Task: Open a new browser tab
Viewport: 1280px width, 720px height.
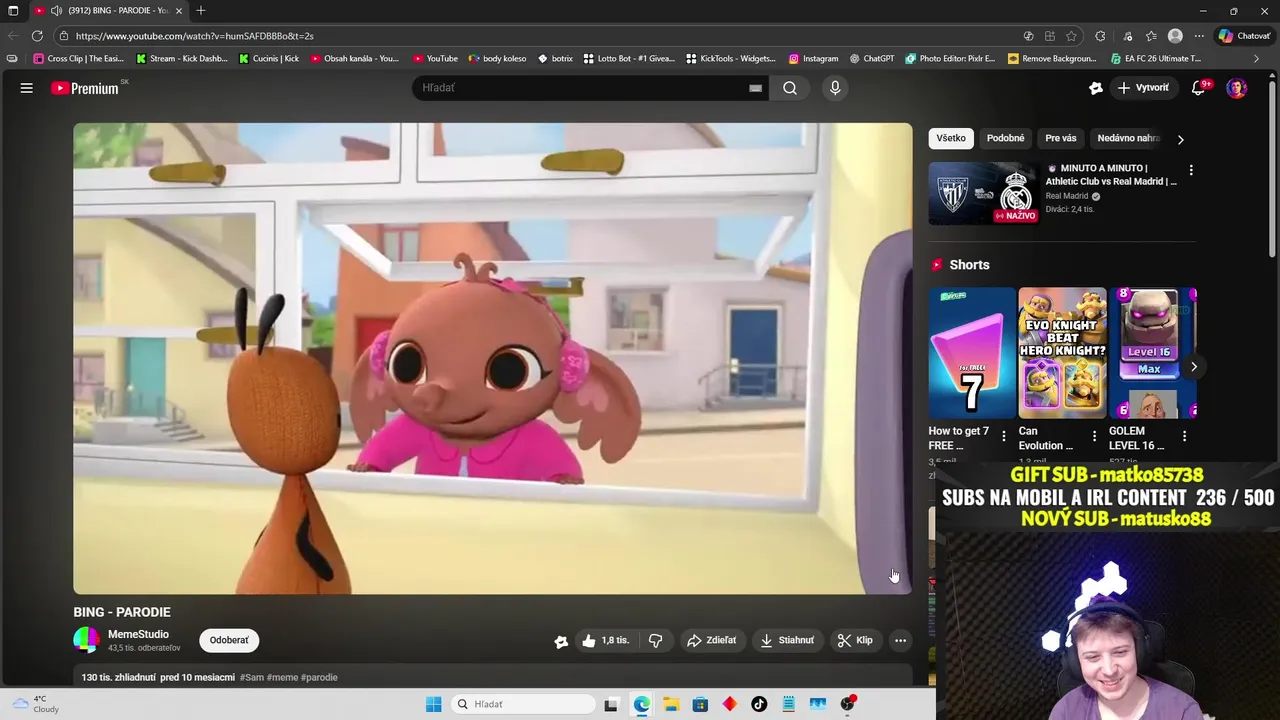Action: (201, 10)
